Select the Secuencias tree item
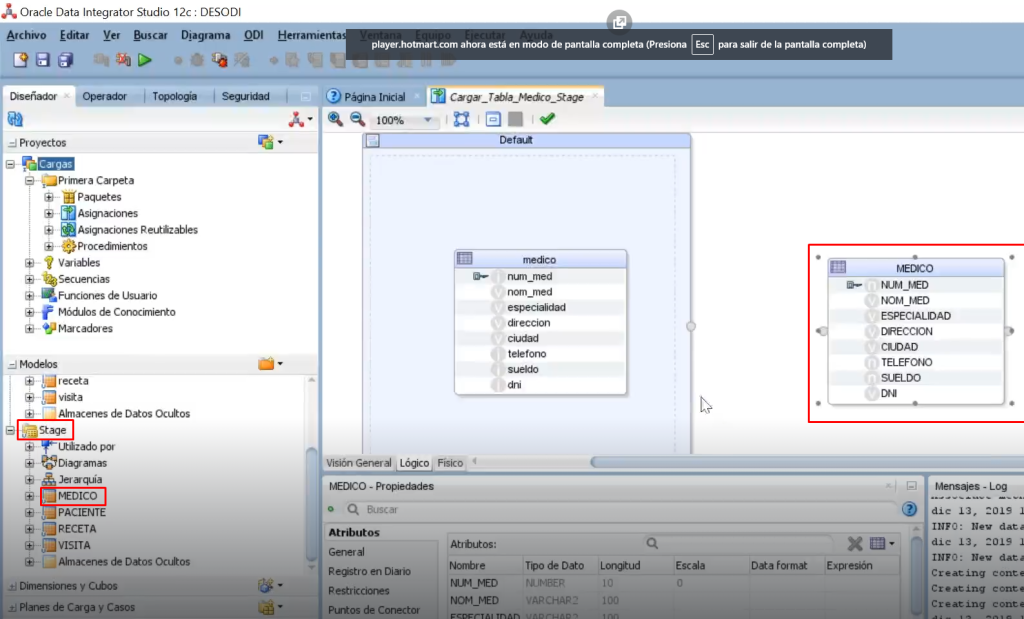Viewport: 1024px width, 619px height. [84, 279]
